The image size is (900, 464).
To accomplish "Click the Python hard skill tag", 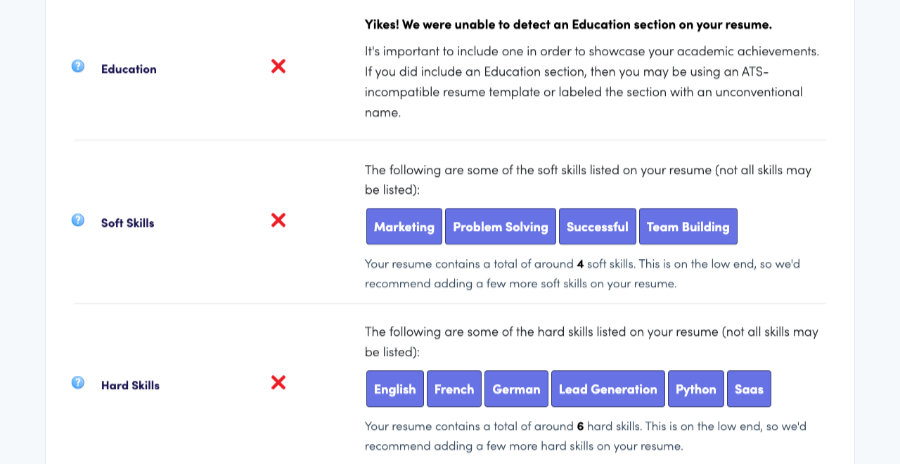I will pos(696,389).
